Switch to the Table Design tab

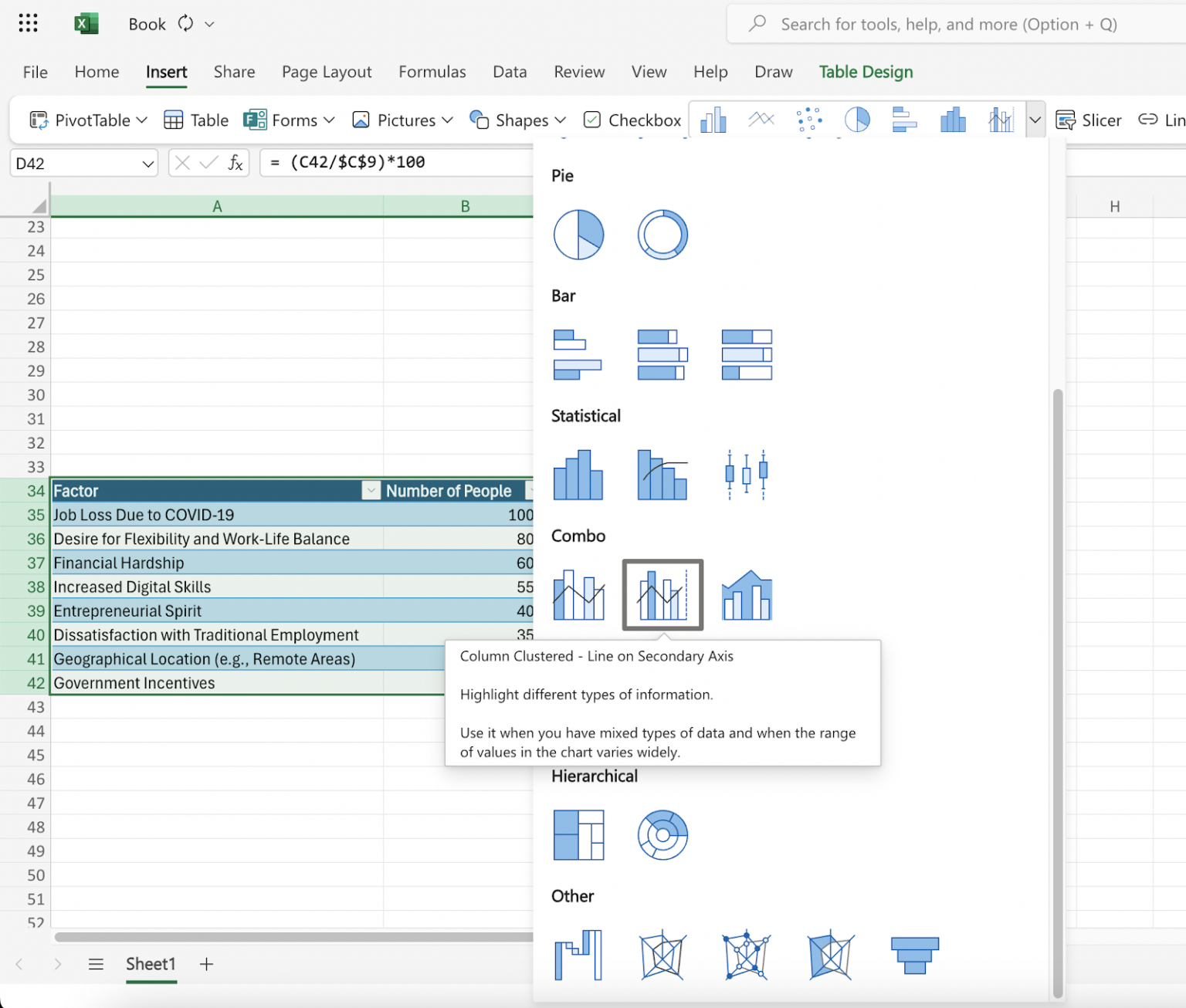click(866, 72)
